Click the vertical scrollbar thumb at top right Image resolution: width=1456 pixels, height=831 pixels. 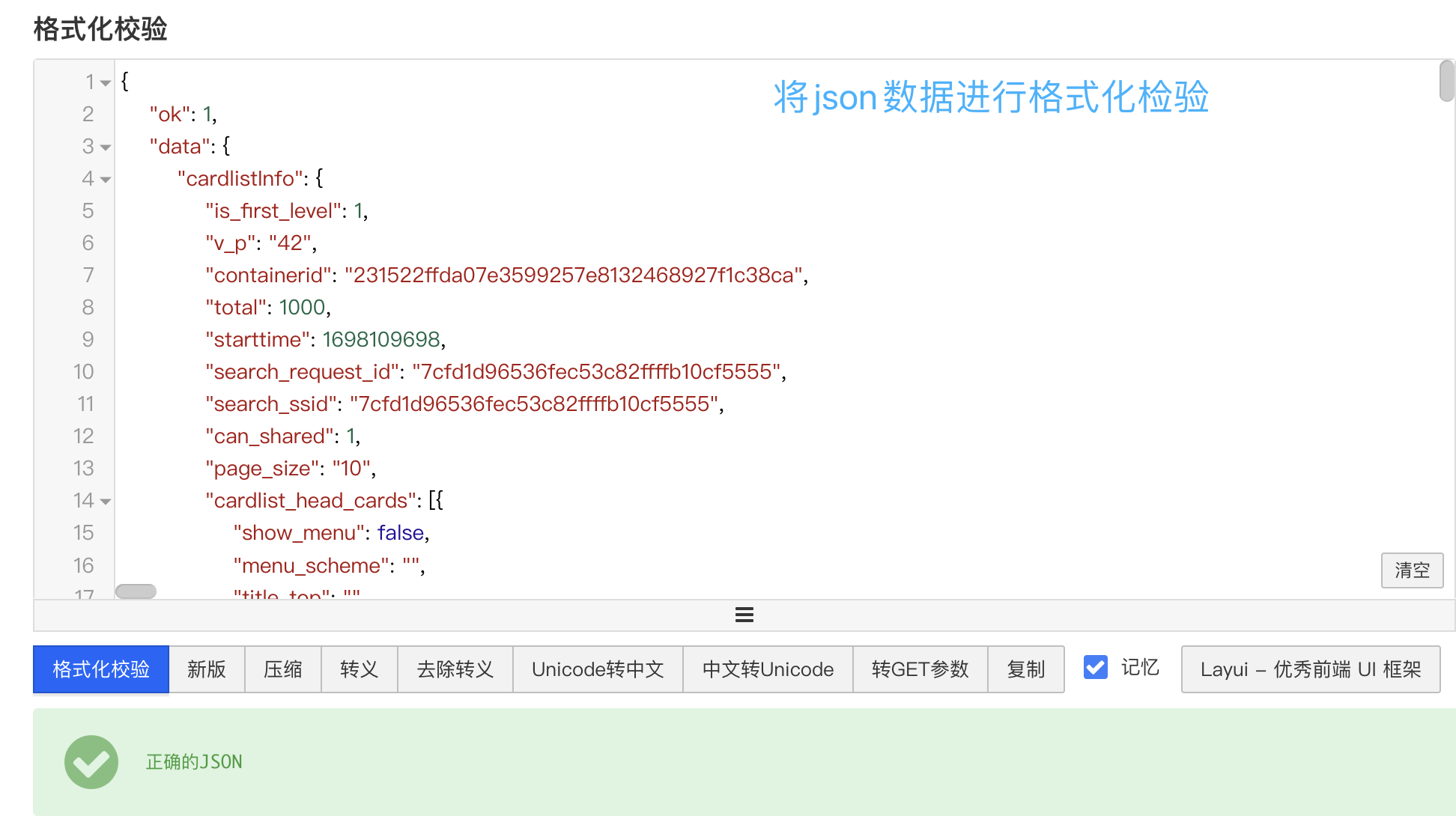[x=1446, y=81]
